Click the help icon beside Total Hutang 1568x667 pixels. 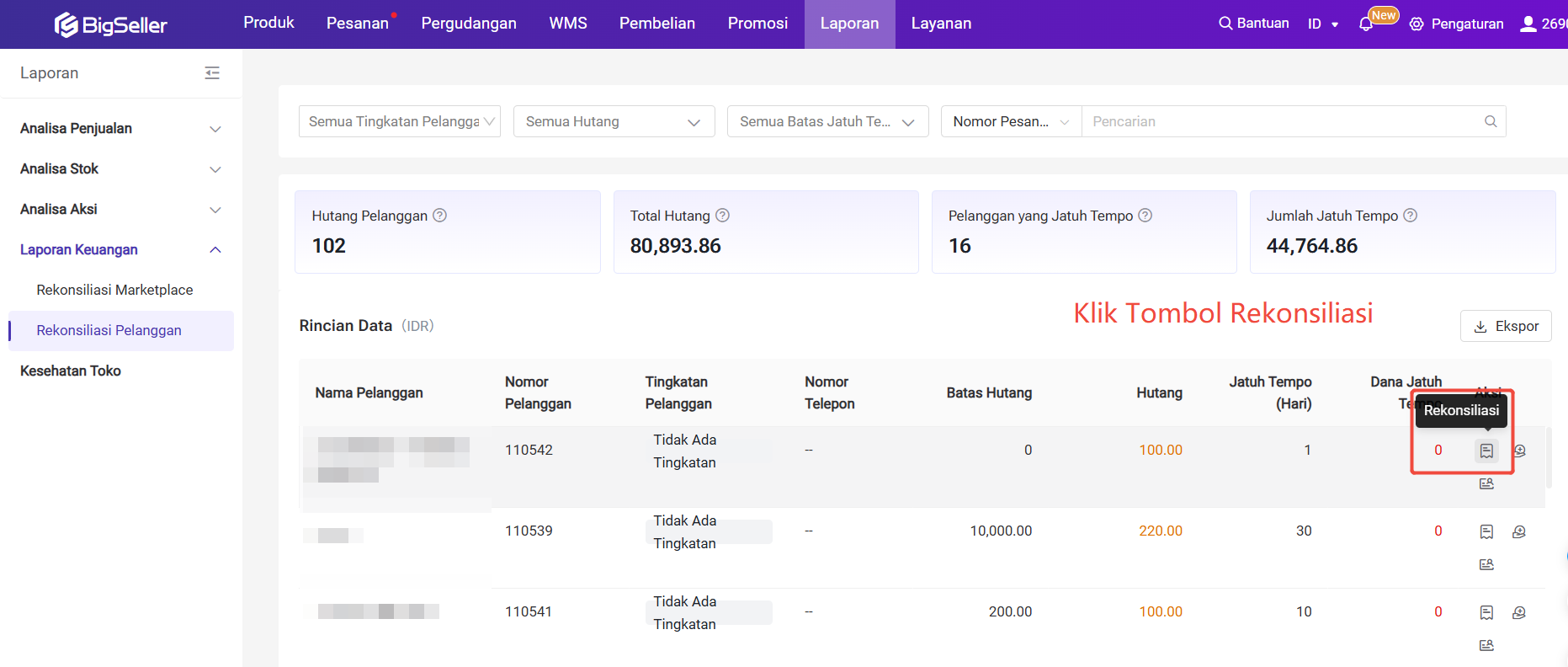pyautogui.click(x=722, y=216)
